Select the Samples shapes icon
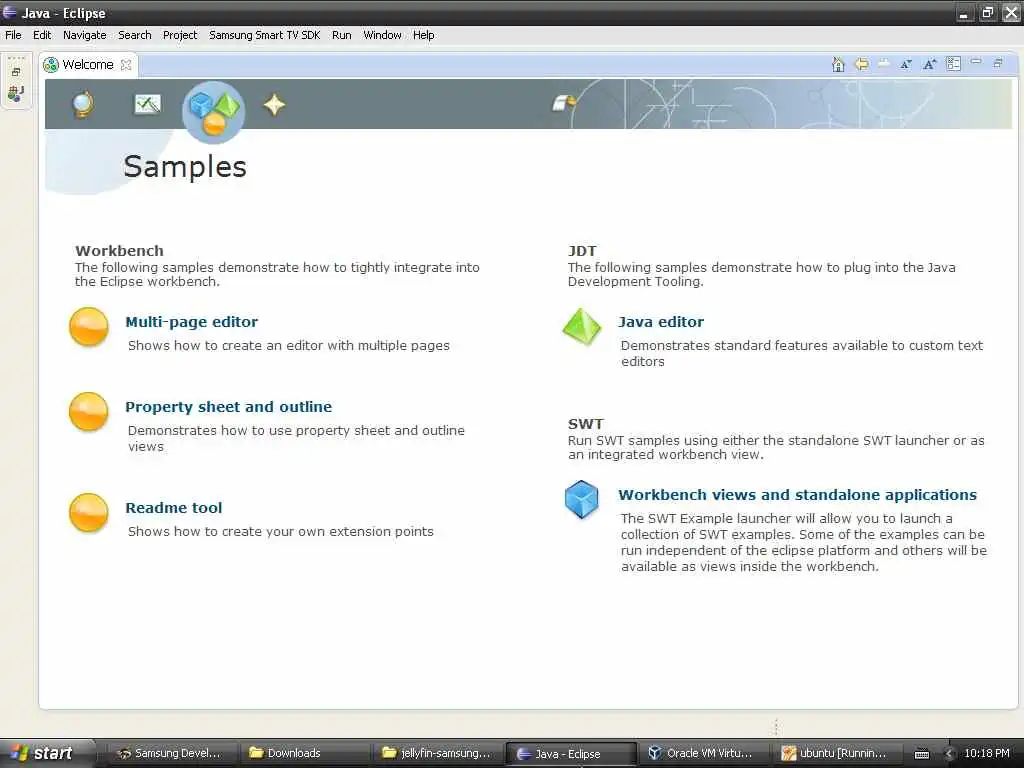1024x768 pixels. click(x=214, y=112)
